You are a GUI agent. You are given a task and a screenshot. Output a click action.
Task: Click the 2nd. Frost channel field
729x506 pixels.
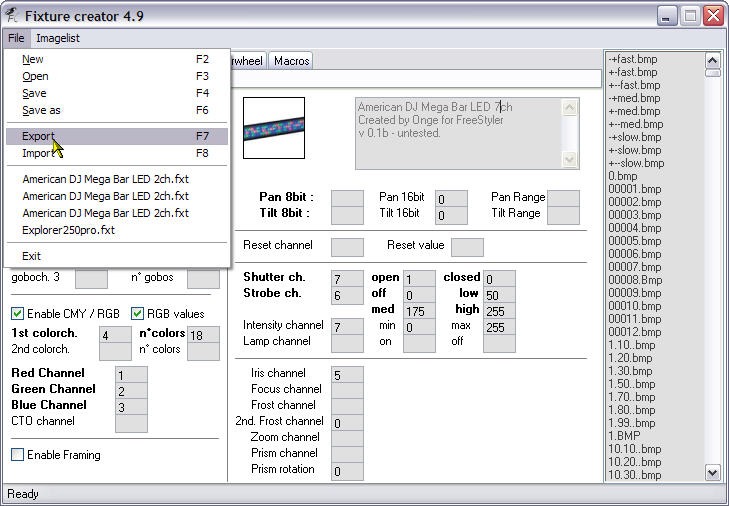(x=347, y=423)
